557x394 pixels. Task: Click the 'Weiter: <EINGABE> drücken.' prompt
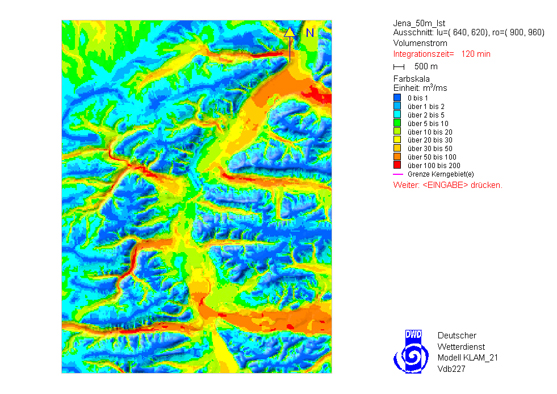coord(448,185)
